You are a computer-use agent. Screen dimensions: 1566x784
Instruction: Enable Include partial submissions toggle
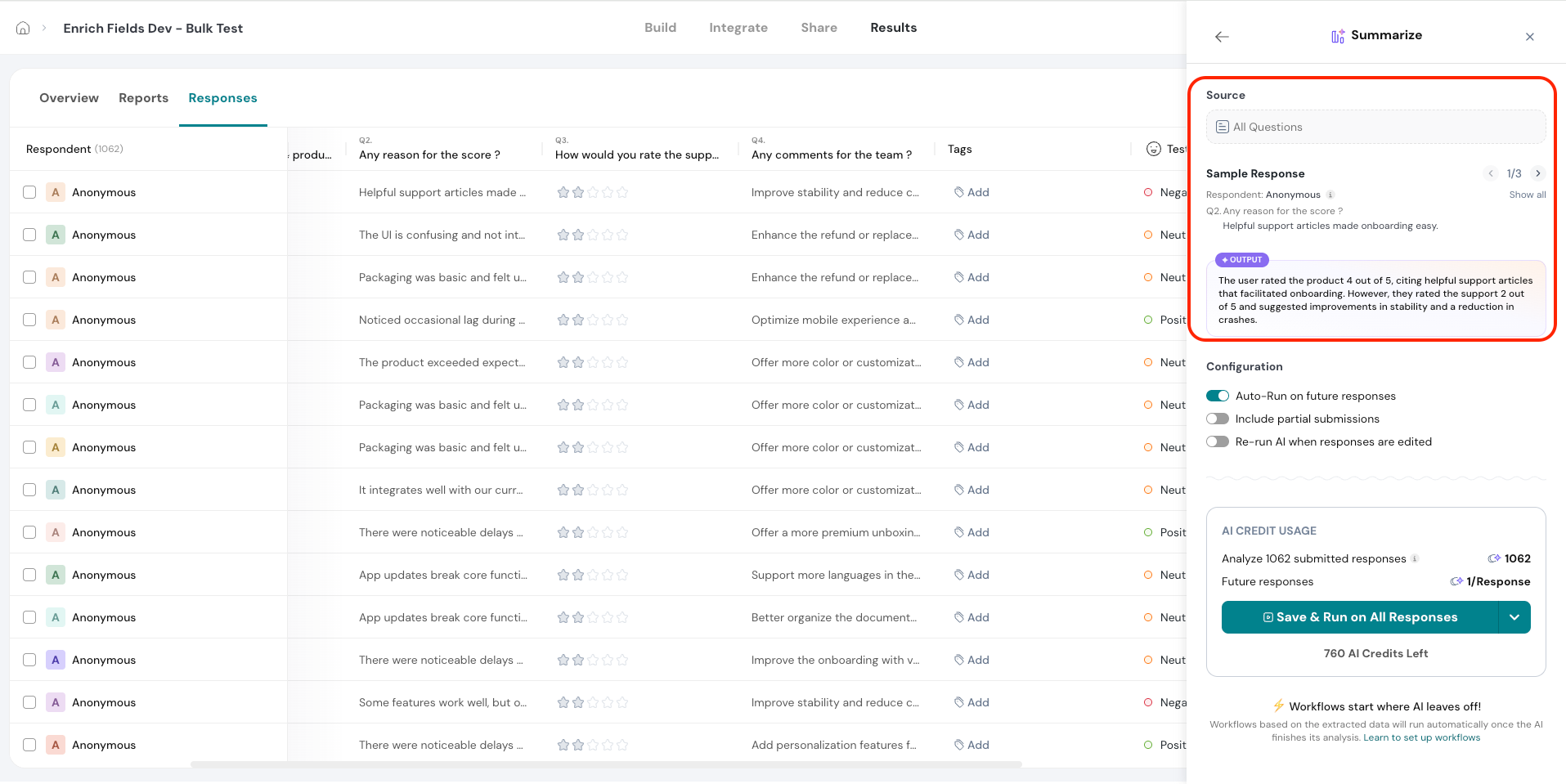pyautogui.click(x=1217, y=419)
